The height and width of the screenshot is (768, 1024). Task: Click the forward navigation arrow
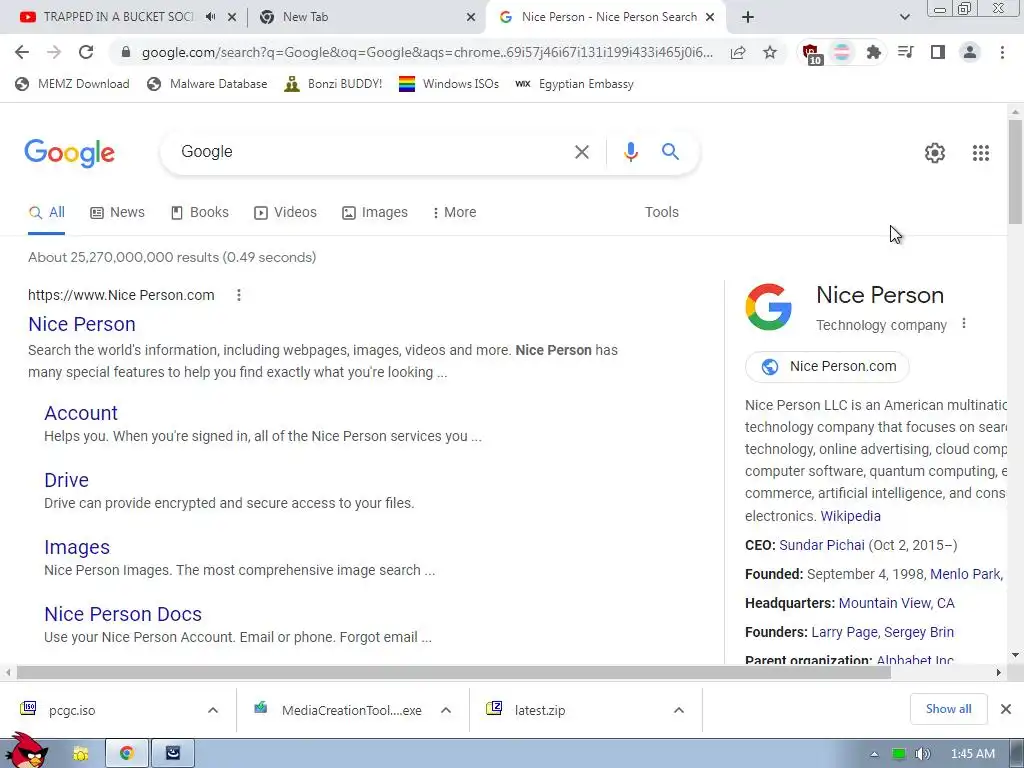(x=54, y=52)
